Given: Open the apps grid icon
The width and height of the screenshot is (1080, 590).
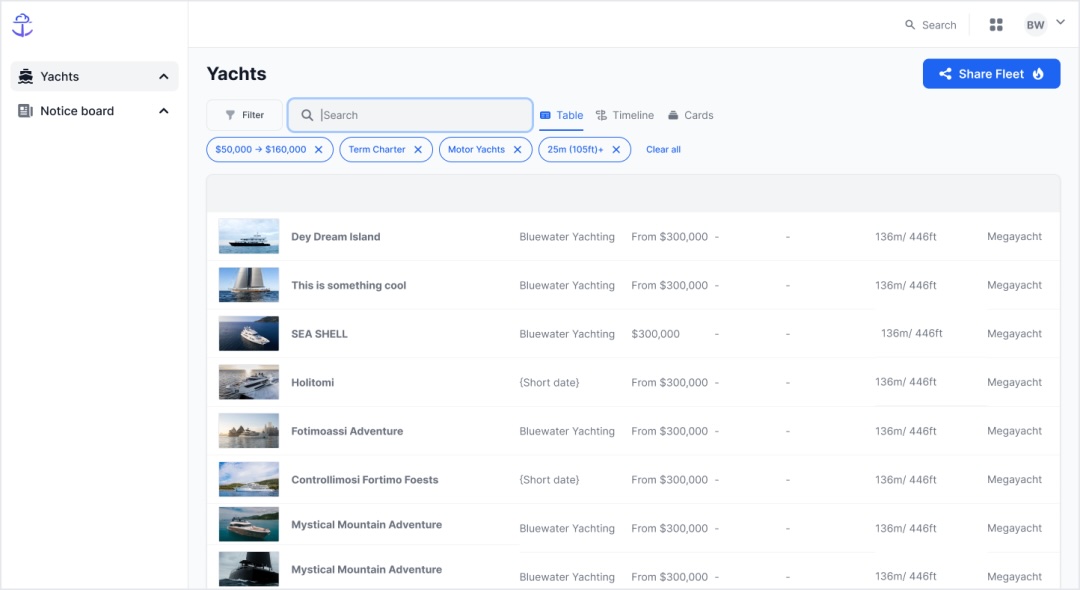Looking at the screenshot, I should (995, 25).
